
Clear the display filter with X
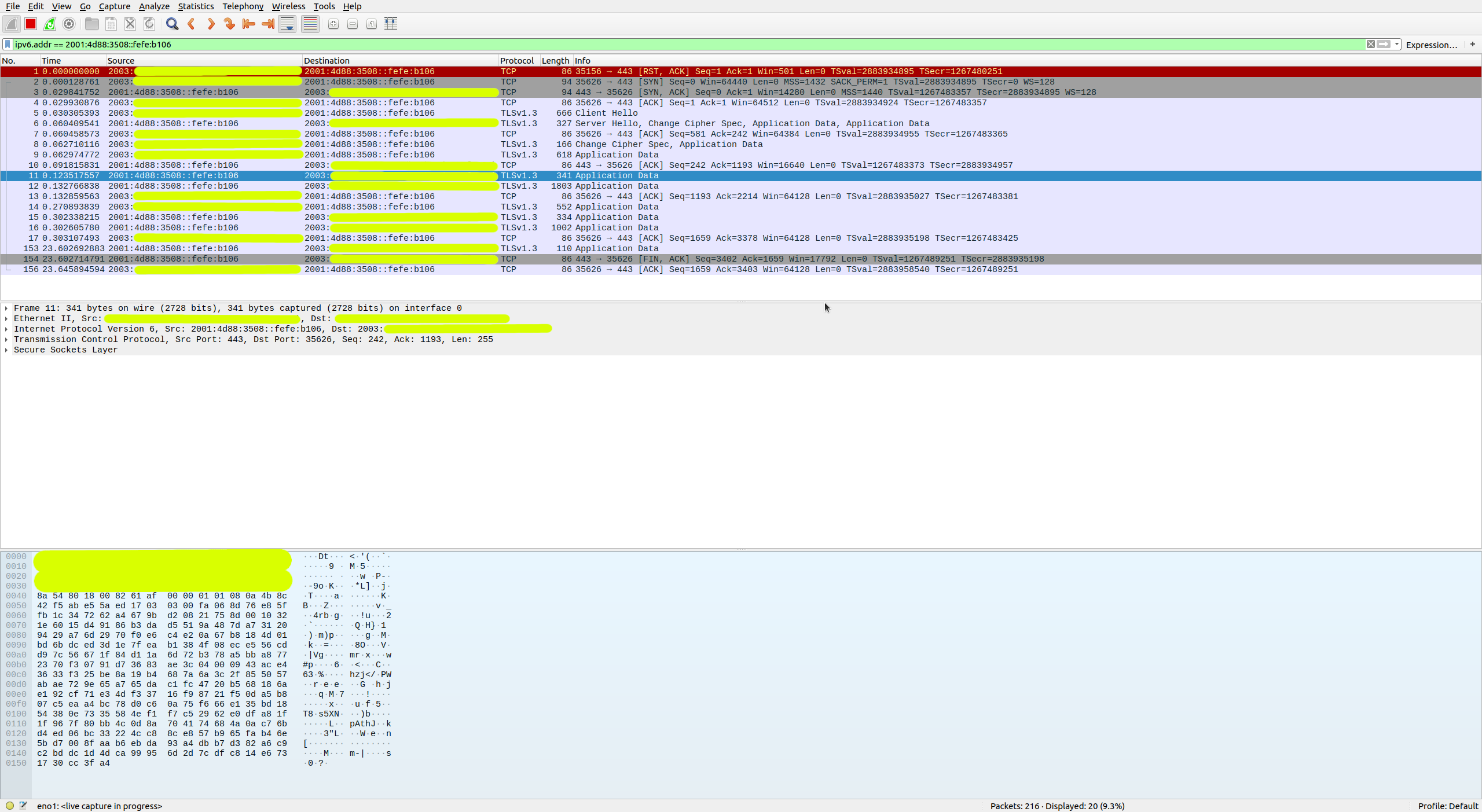pyautogui.click(x=1370, y=44)
